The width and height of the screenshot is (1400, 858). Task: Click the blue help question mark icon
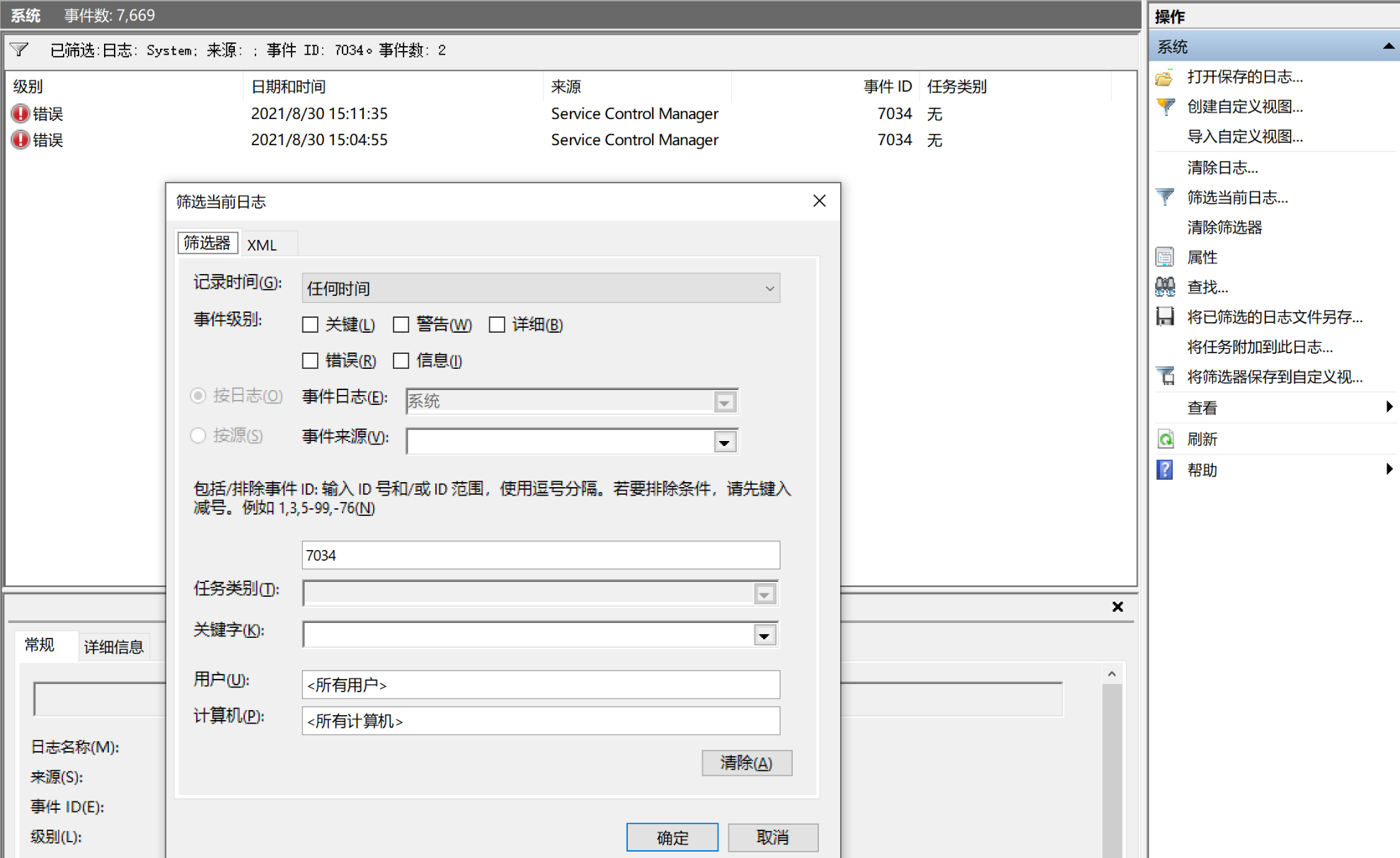(1165, 469)
